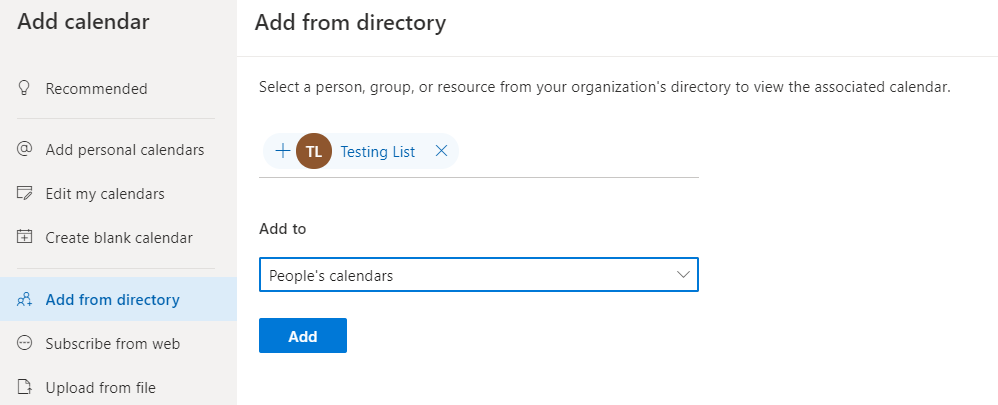Click the chevron arrow in Add to box
The width and height of the screenshot is (998, 405).
click(x=684, y=275)
